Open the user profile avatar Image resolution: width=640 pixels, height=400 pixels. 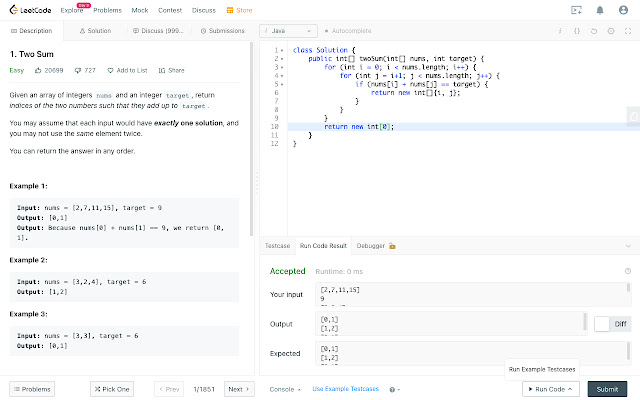tap(623, 10)
